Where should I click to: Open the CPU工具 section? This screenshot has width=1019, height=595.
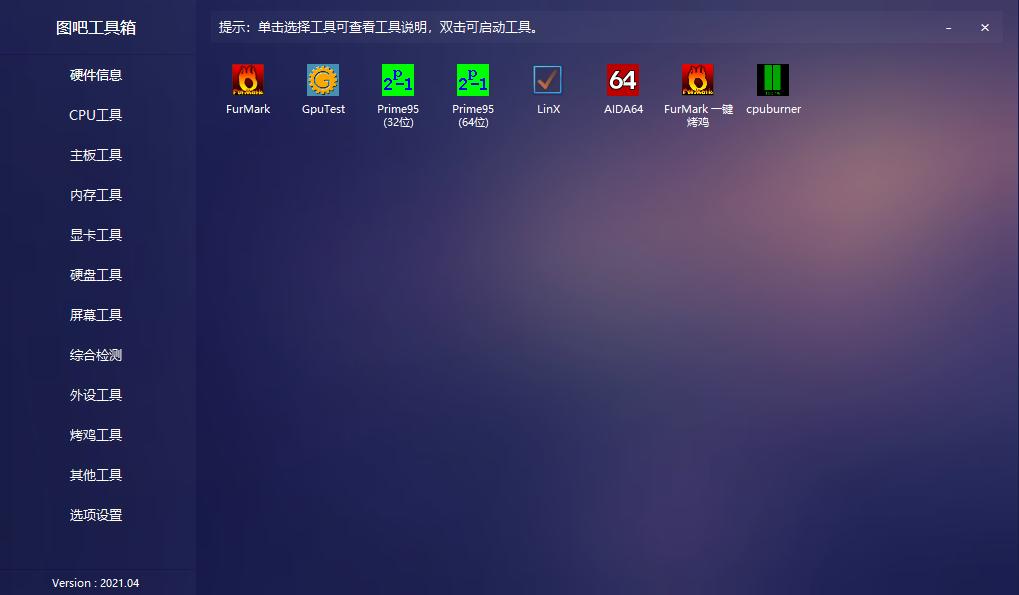[x=97, y=115]
